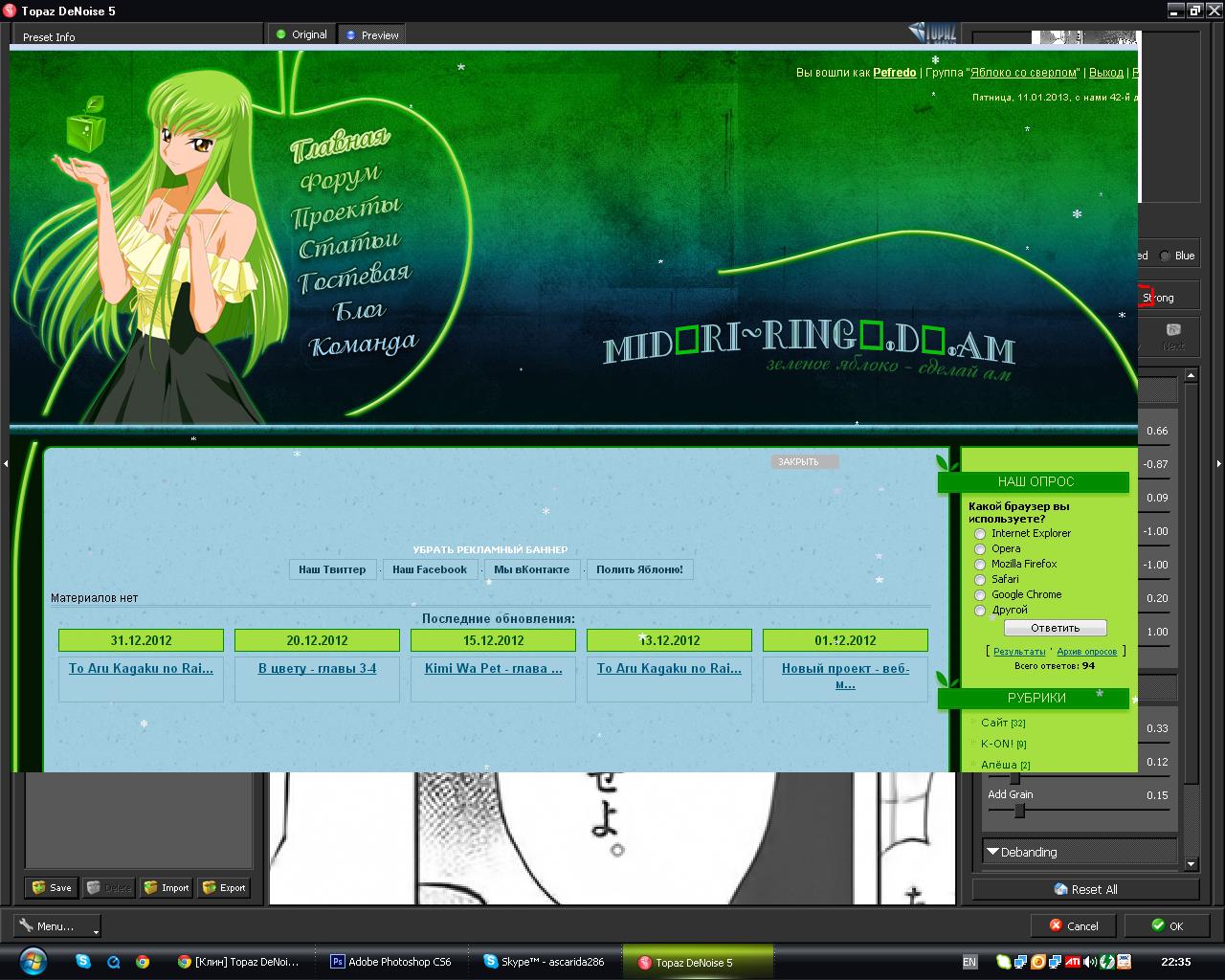Launch Chrome from quick launch
The image size is (1225, 980).
(143, 962)
